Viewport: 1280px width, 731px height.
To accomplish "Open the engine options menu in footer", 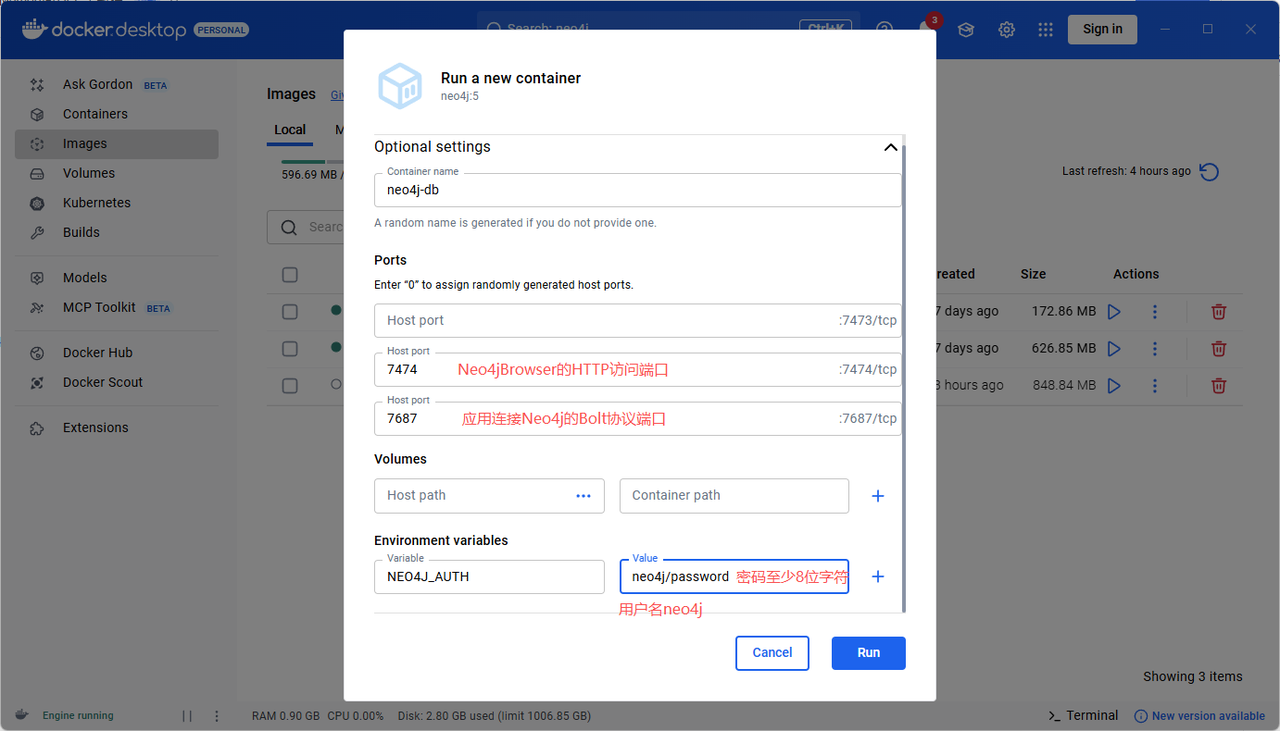I will point(217,716).
